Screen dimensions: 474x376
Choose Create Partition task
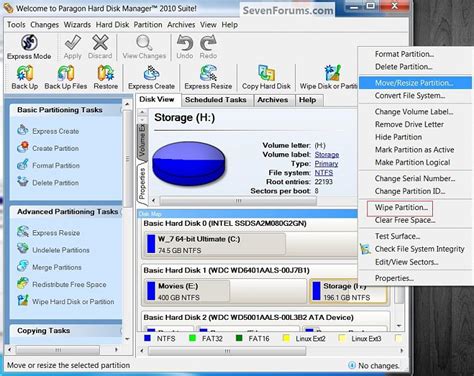click(48, 148)
